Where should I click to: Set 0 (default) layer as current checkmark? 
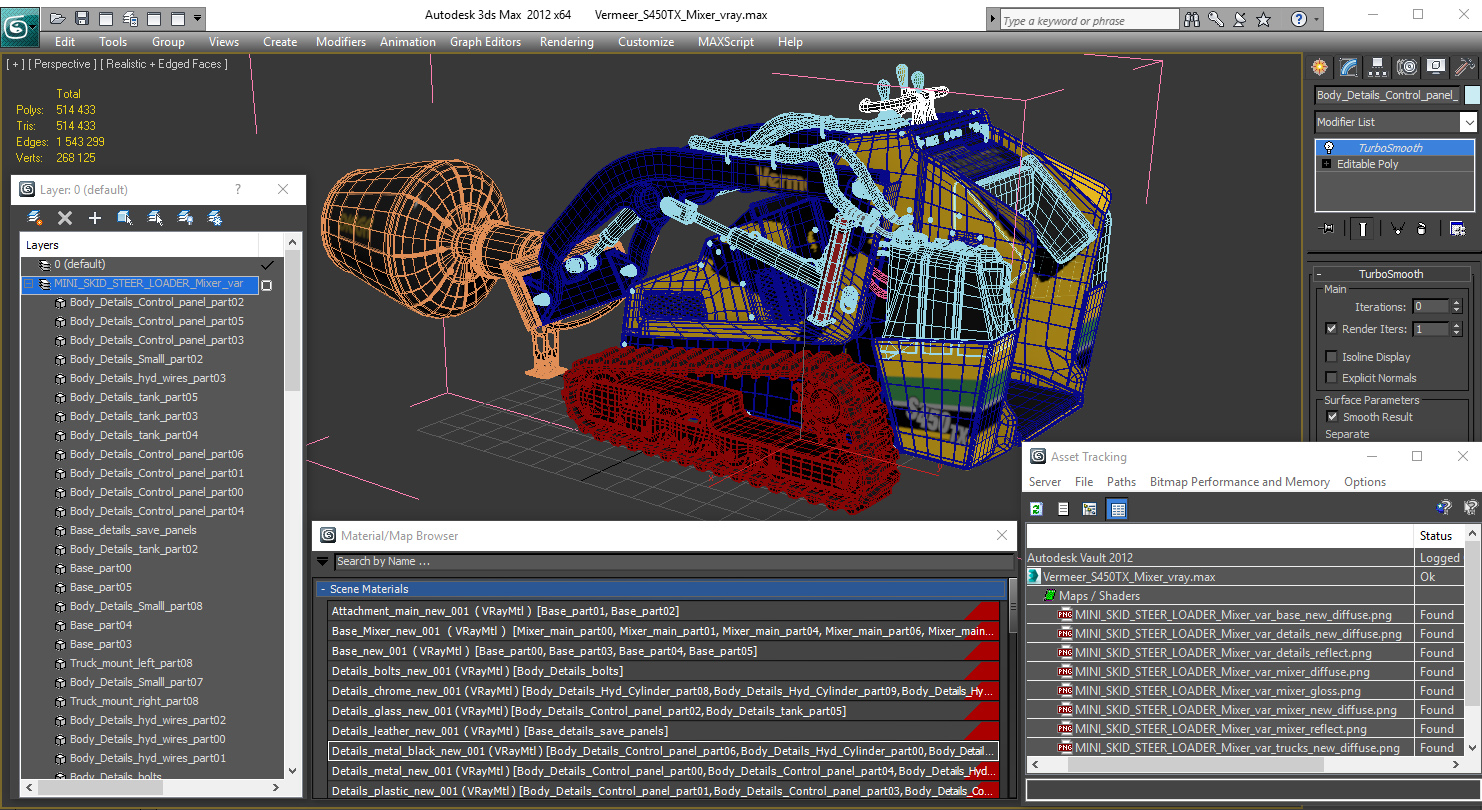pos(267,265)
